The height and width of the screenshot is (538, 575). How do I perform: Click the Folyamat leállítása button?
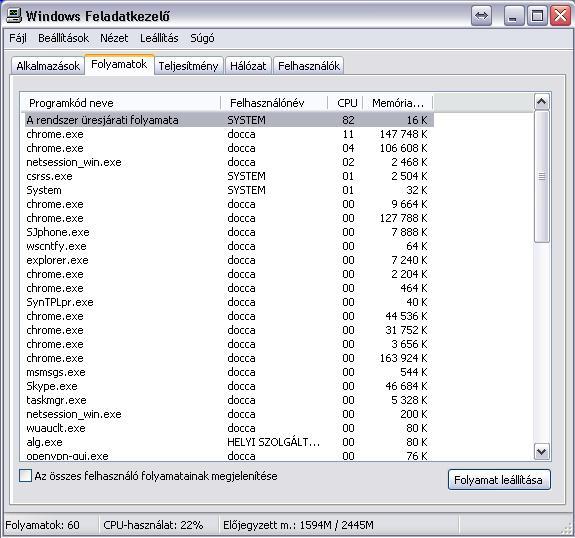499,480
